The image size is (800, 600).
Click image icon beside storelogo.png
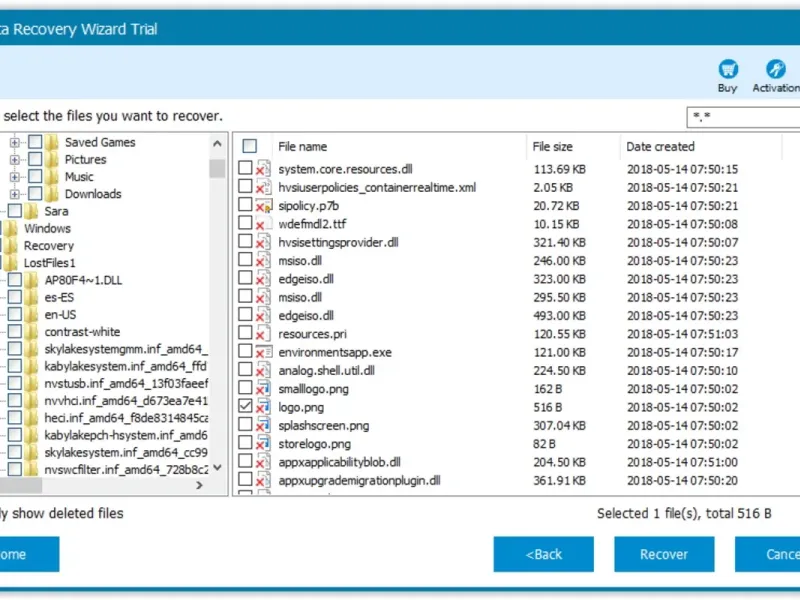[x=263, y=443]
